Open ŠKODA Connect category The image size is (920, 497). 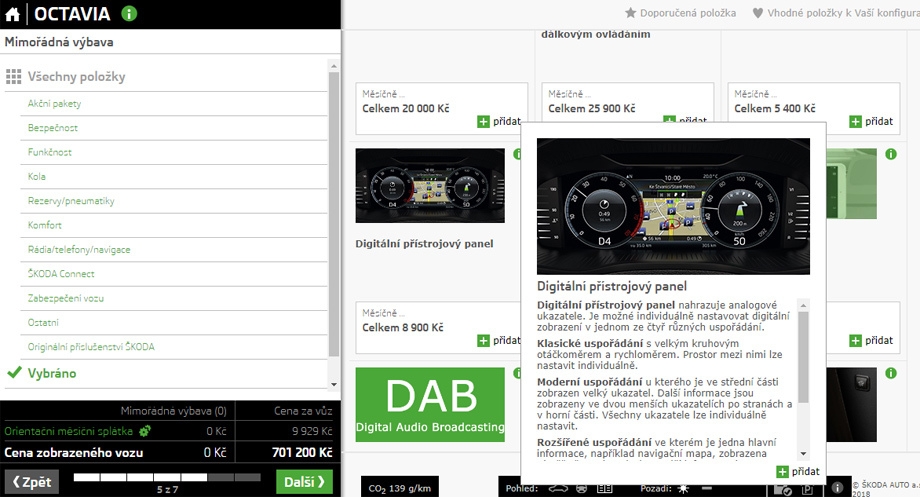pyautogui.click(x=61, y=273)
